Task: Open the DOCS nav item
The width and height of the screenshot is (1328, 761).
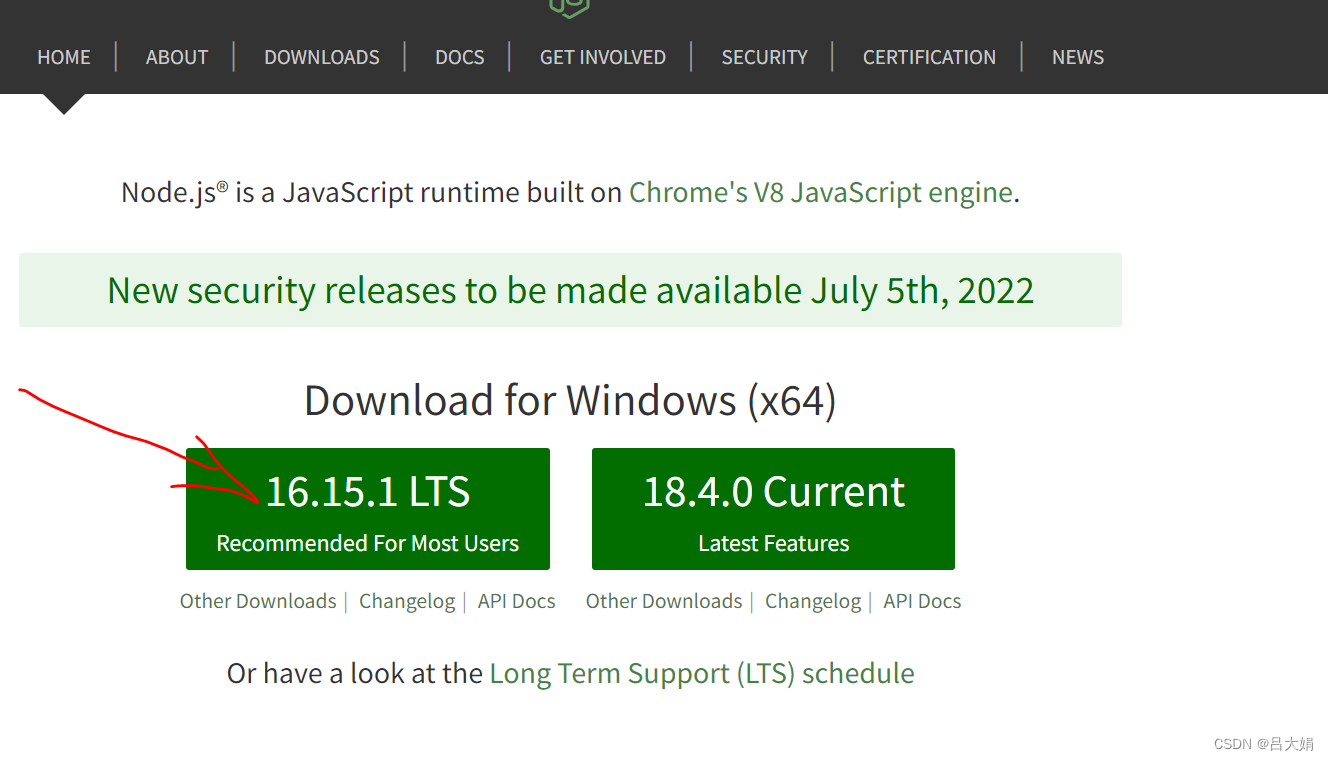Action: [460, 57]
